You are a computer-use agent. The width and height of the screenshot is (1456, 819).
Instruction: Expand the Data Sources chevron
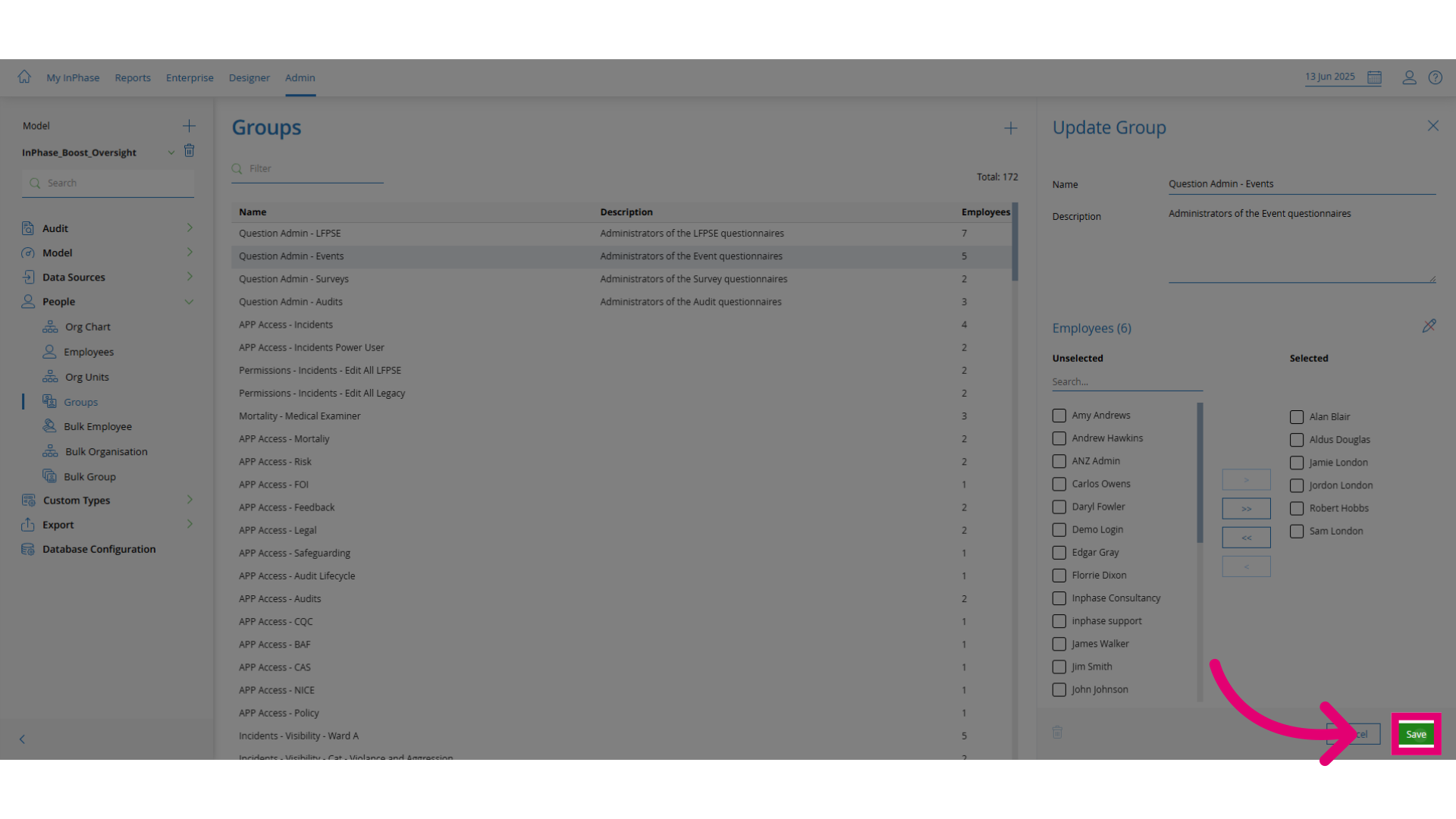[x=190, y=276]
